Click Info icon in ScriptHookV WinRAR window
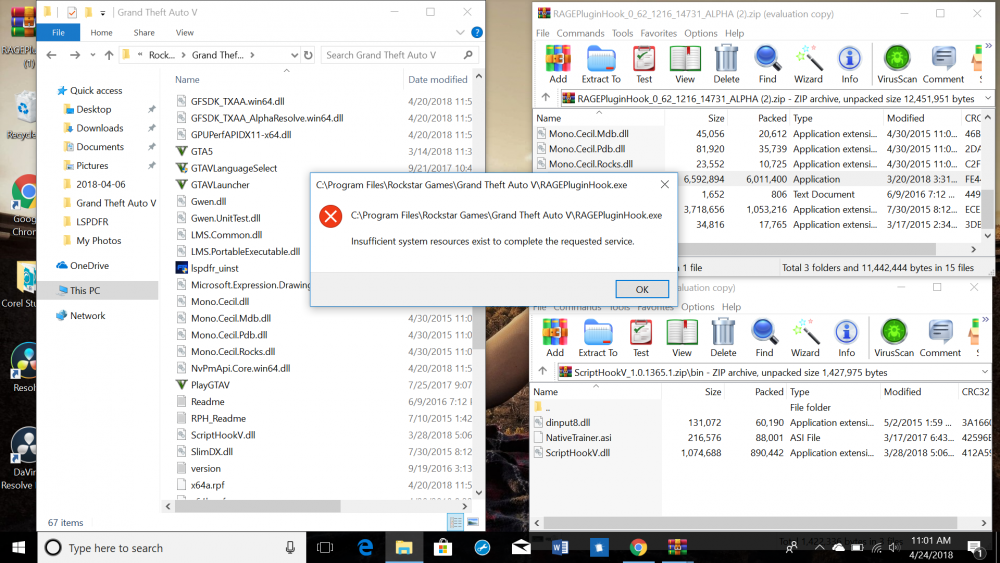Screen dimensions: 1000x563 [x=846, y=338]
